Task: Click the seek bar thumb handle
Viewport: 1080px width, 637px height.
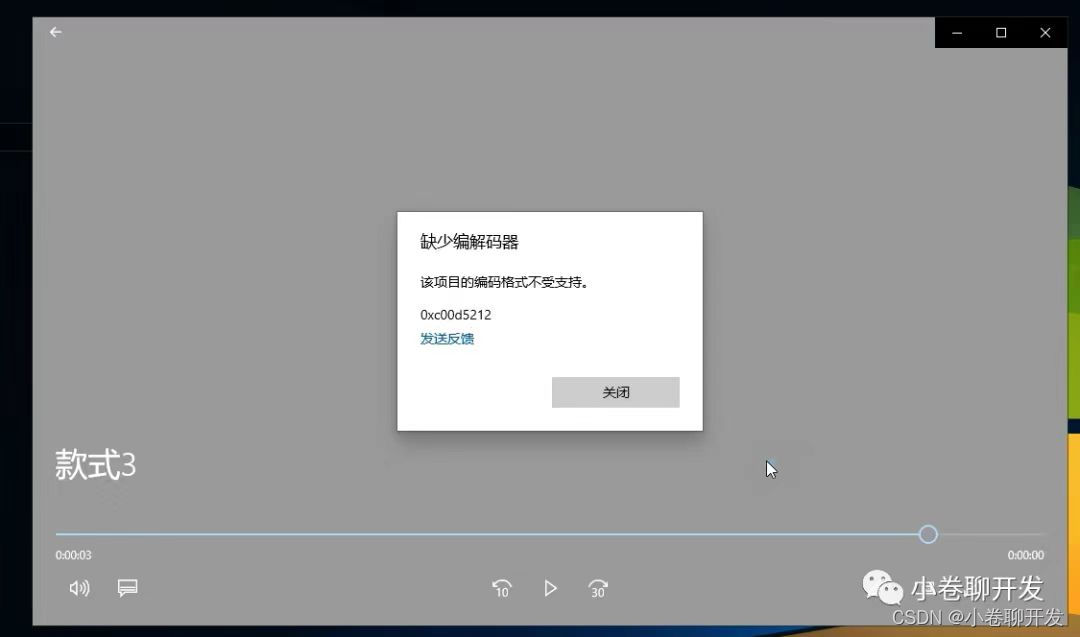Action: pyautogui.click(x=928, y=534)
